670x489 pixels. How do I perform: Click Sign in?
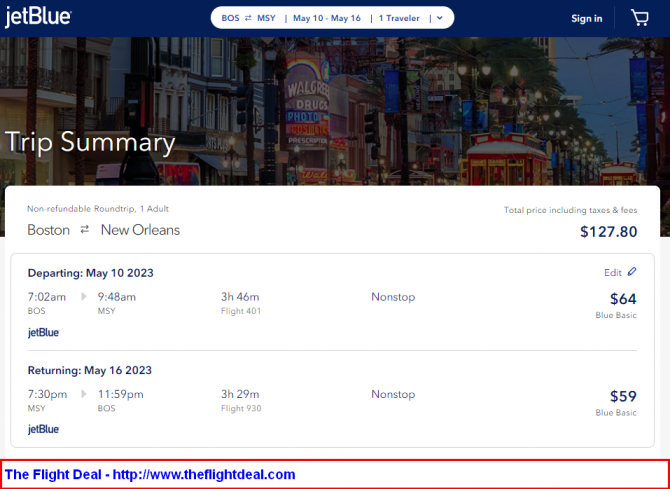(587, 18)
